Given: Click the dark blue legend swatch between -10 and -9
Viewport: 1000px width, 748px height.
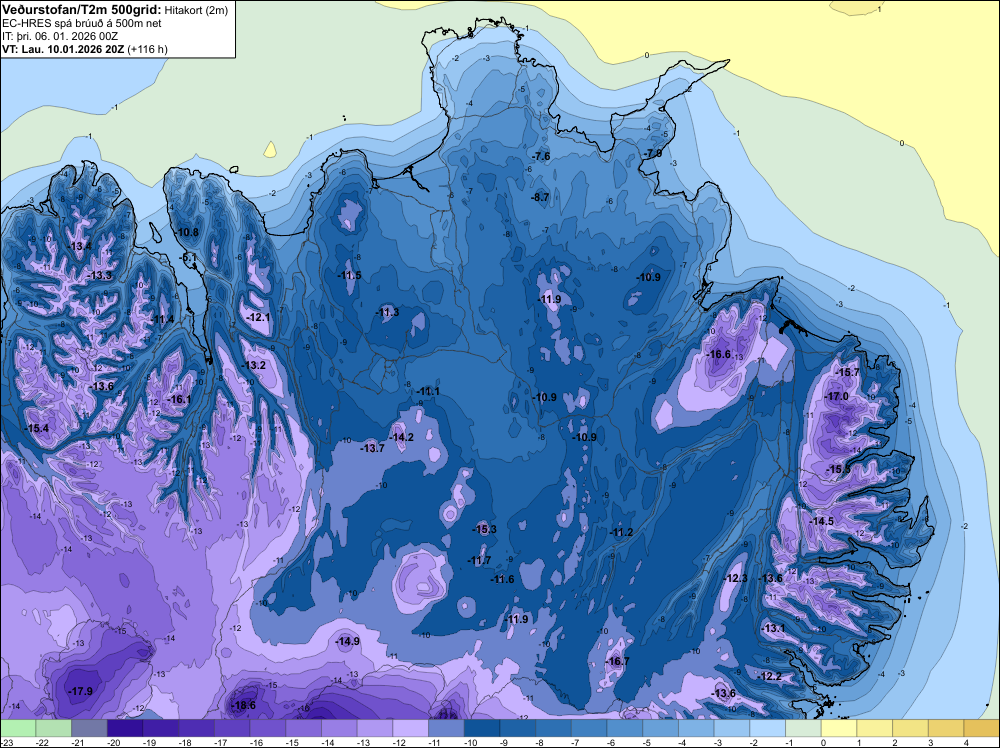Looking at the screenshot, I should tap(482, 728).
